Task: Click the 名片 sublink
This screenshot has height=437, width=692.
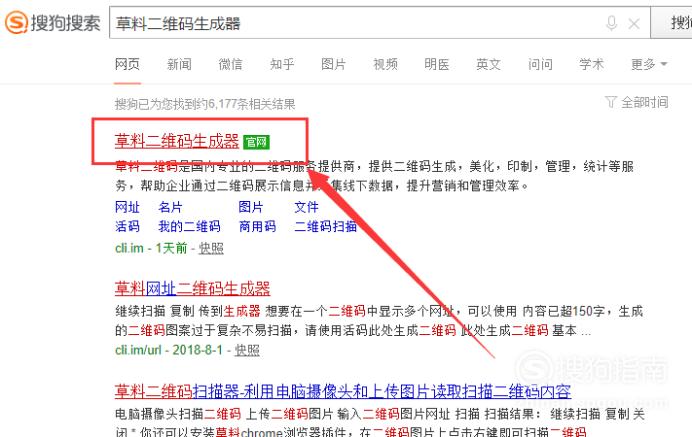Action: [x=170, y=207]
